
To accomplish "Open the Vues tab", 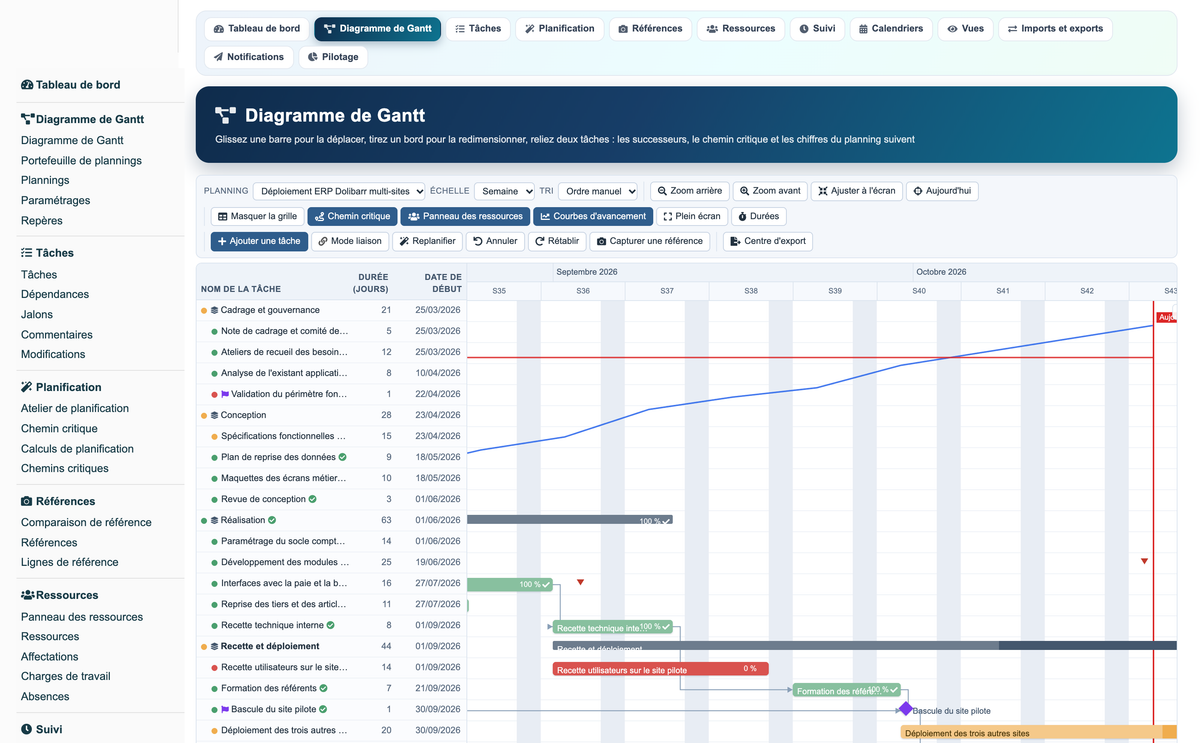I will (x=965, y=29).
